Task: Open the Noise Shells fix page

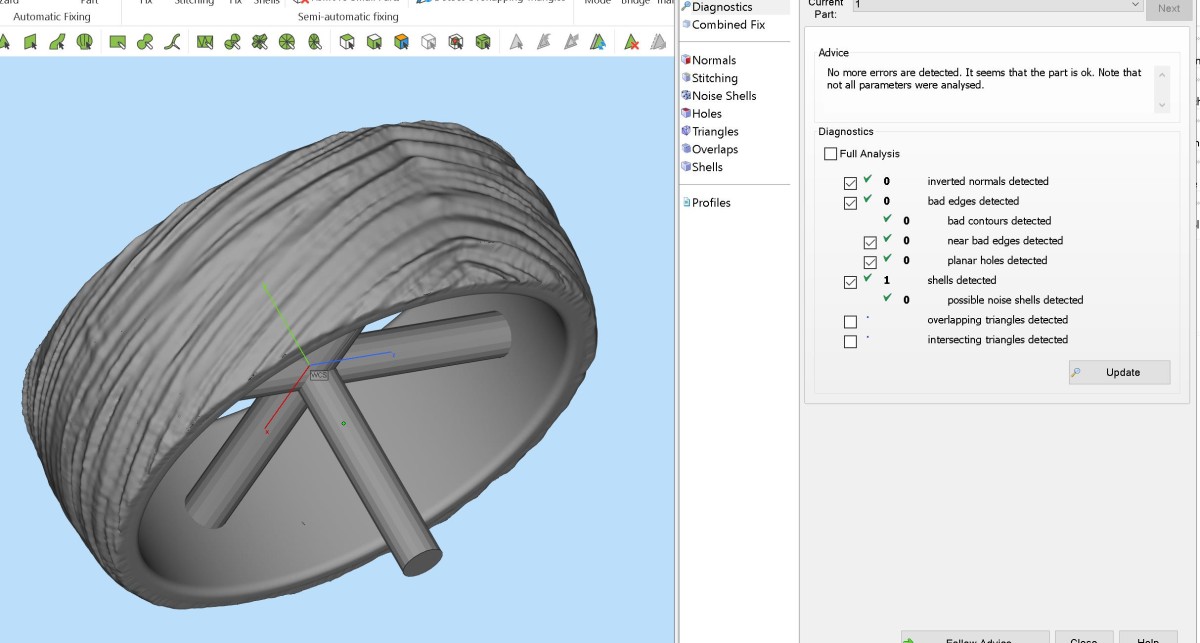Action: coord(724,96)
